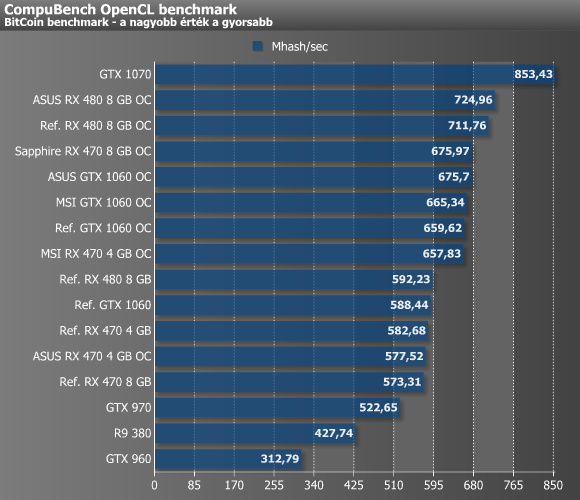Click the 582,68 bar value
Screen dimensions: 580x500
pos(407,331)
